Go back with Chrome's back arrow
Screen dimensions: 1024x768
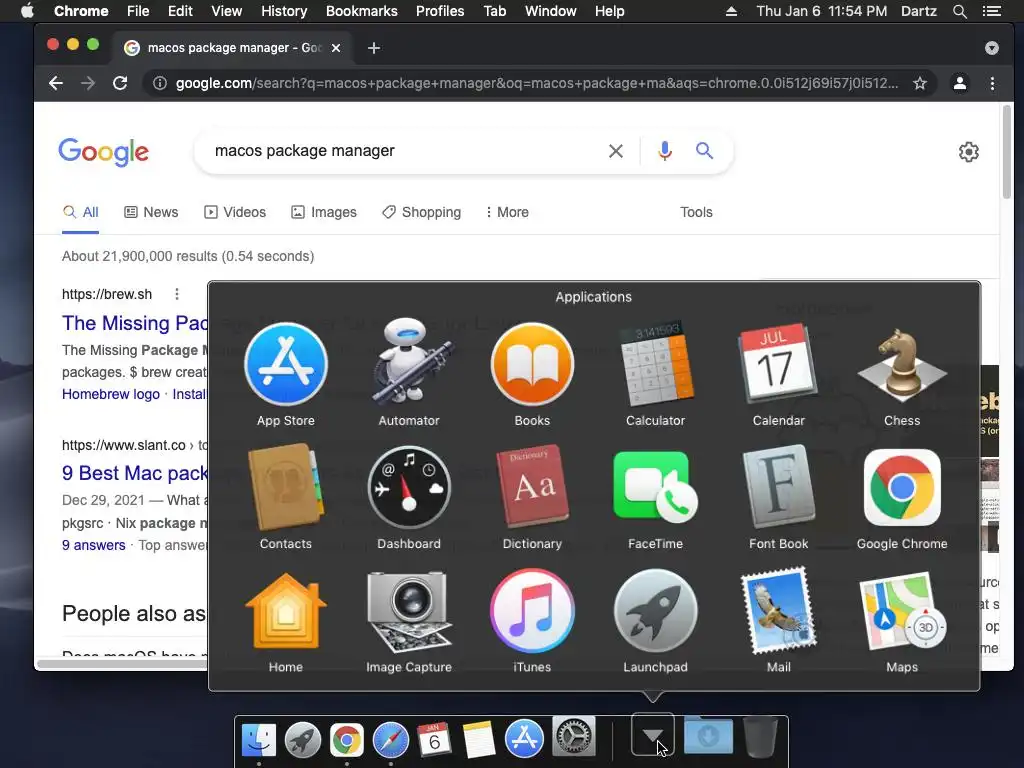point(56,83)
